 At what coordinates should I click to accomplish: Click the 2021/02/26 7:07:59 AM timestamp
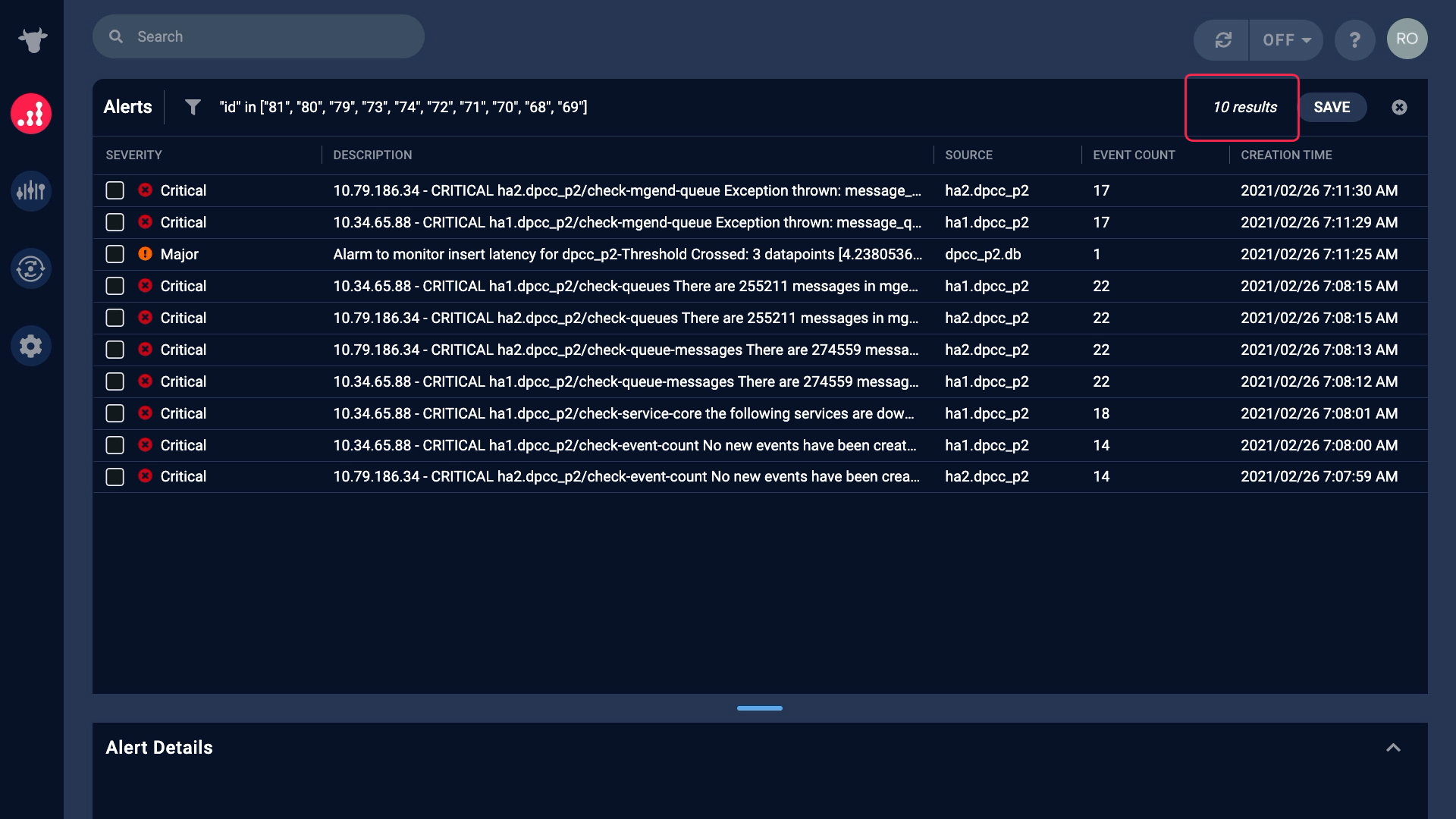[x=1319, y=476]
